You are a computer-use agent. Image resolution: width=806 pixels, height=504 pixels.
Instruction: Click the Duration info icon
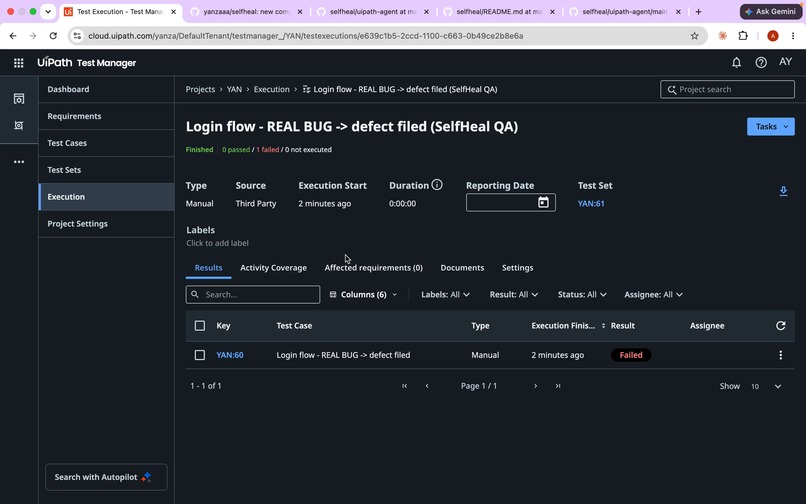point(436,185)
